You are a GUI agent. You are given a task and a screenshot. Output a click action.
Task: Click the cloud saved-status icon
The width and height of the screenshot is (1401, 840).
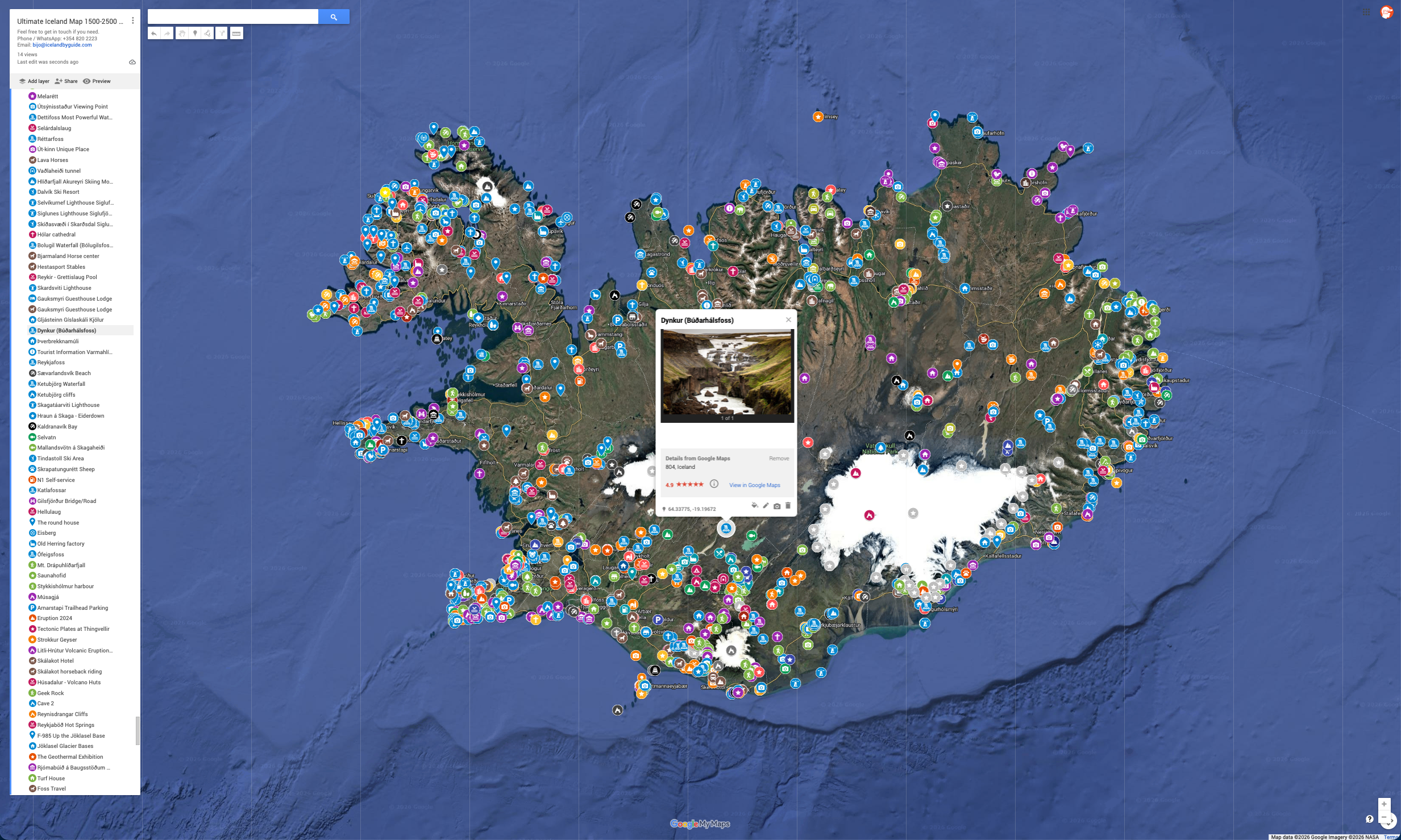point(132,62)
